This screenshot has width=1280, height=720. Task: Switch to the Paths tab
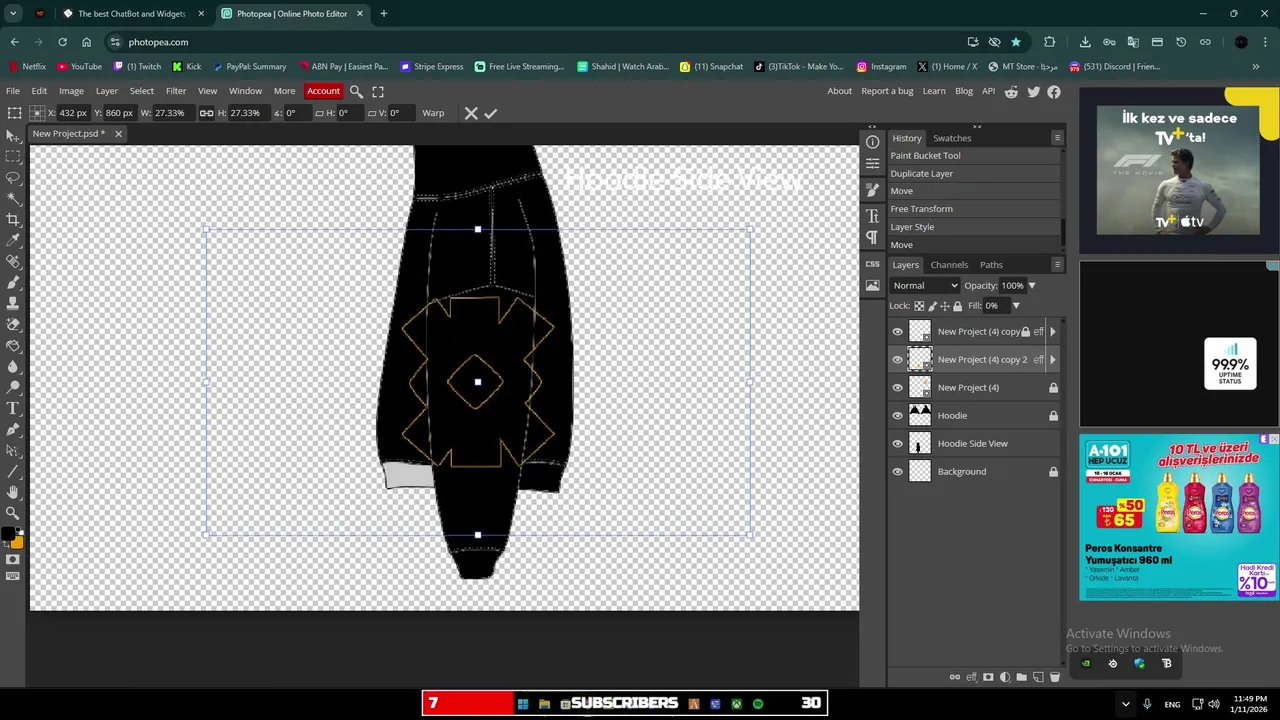(x=991, y=265)
